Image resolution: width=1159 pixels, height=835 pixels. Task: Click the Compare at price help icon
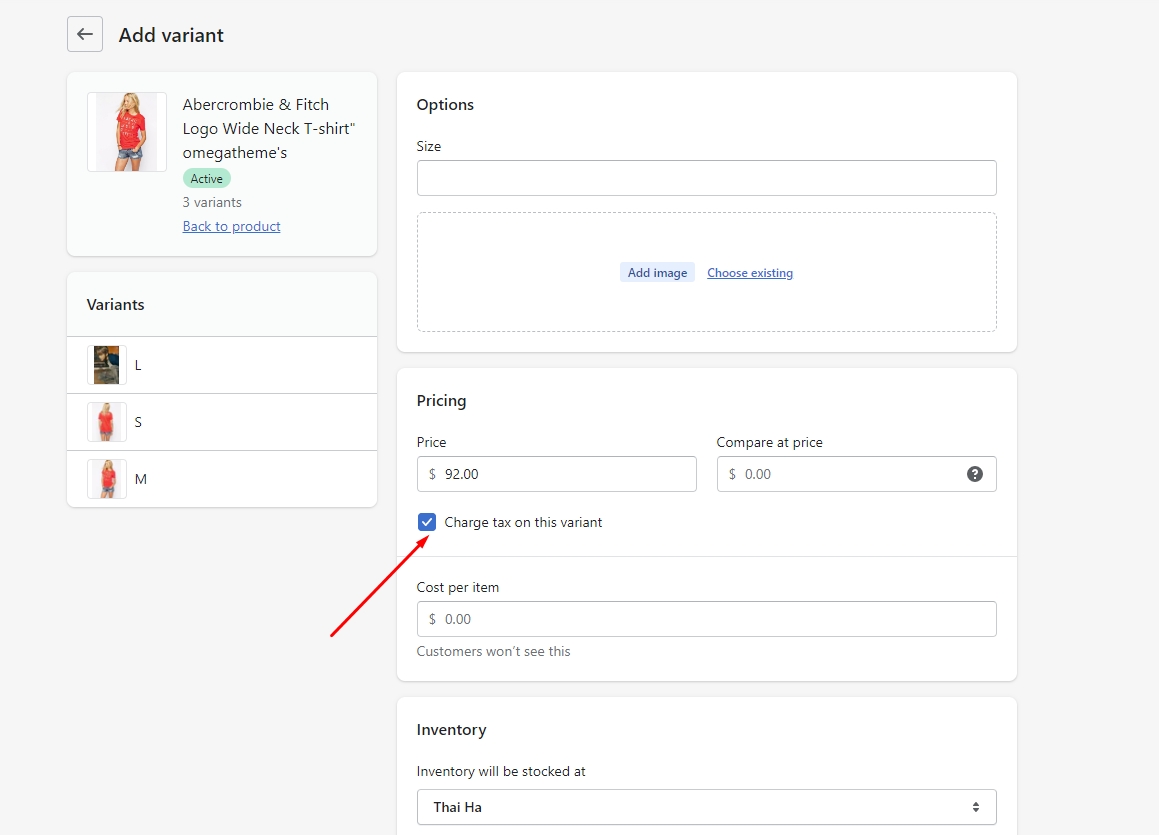pyautogui.click(x=974, y=474)
